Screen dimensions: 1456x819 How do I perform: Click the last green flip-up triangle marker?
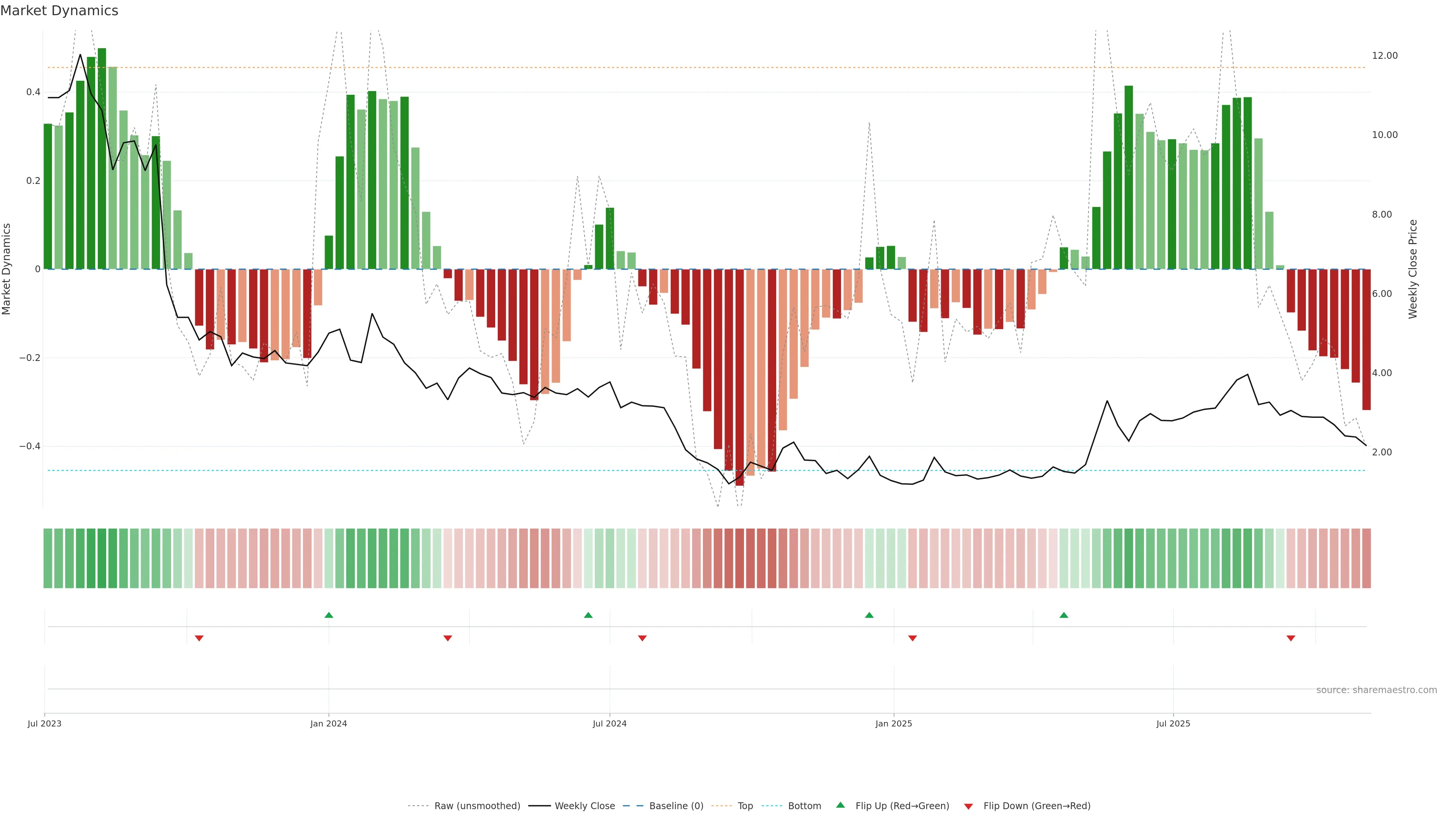point(1064,615)
